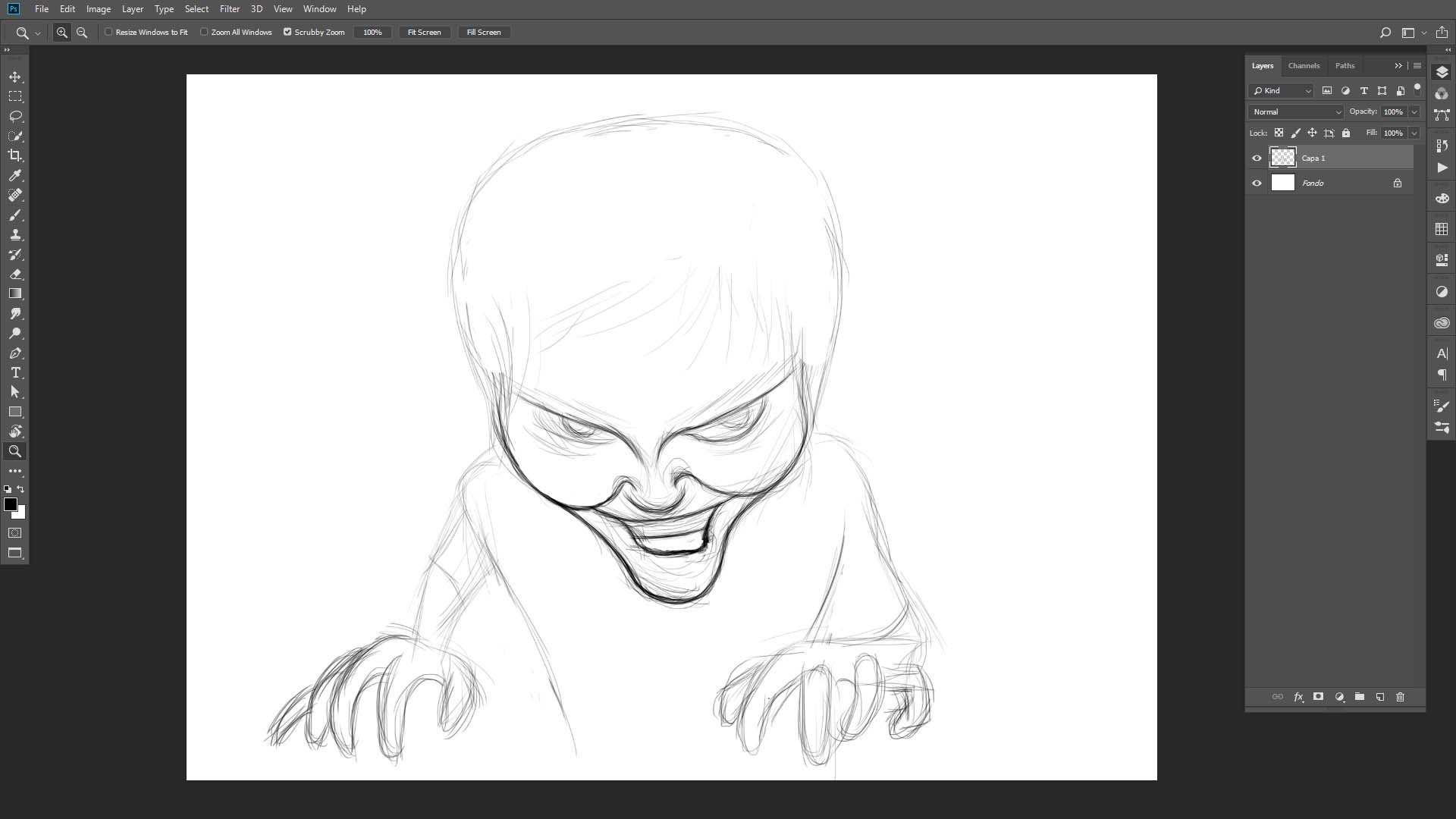Add a layer mask icon

(x=1319, y=697)
